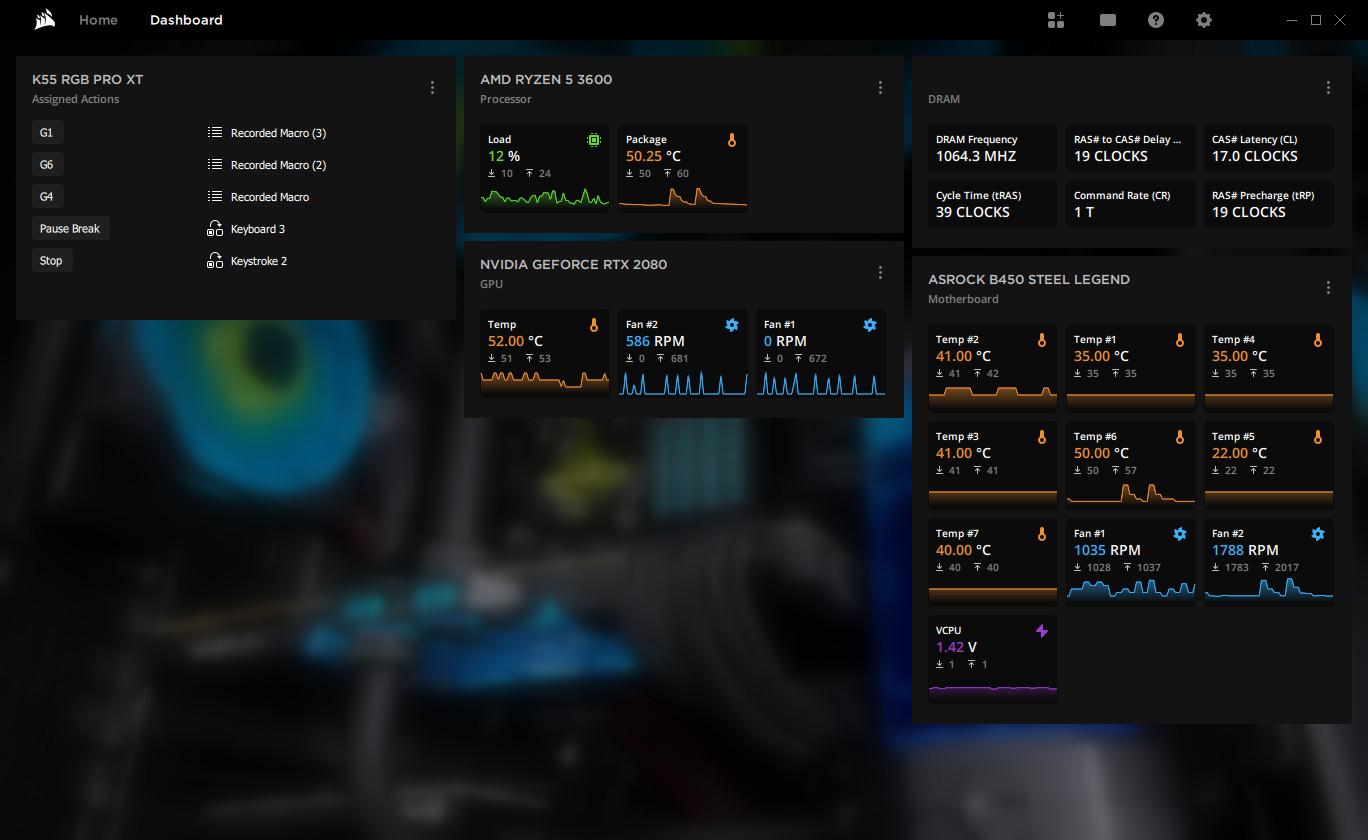The width and height of the screenshot is (1368, 840).
Task: Open the settings gear in top bar
Action: (1204, 20)
